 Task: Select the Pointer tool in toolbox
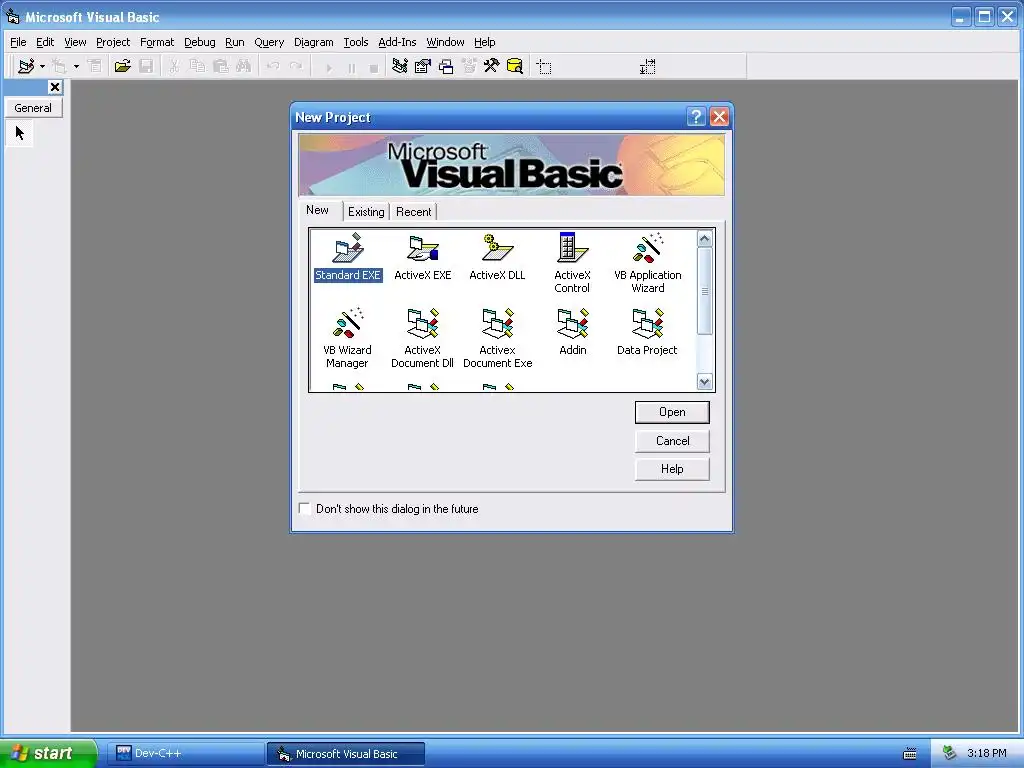pyautogui.click(x=20, y=134)
